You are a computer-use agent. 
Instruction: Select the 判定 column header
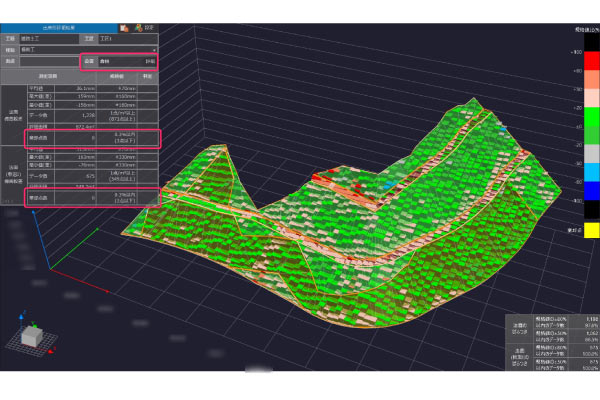click(x=147, y=75)
